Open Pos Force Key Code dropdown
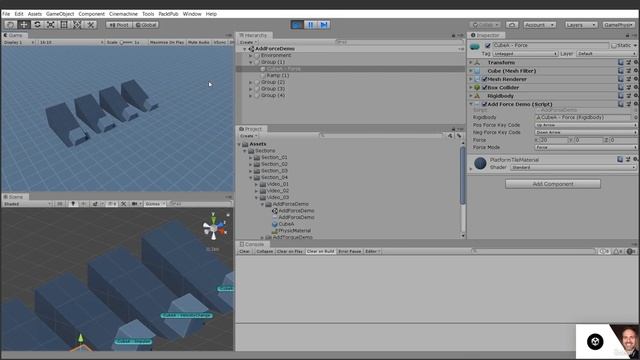 [x=586, y=125]
